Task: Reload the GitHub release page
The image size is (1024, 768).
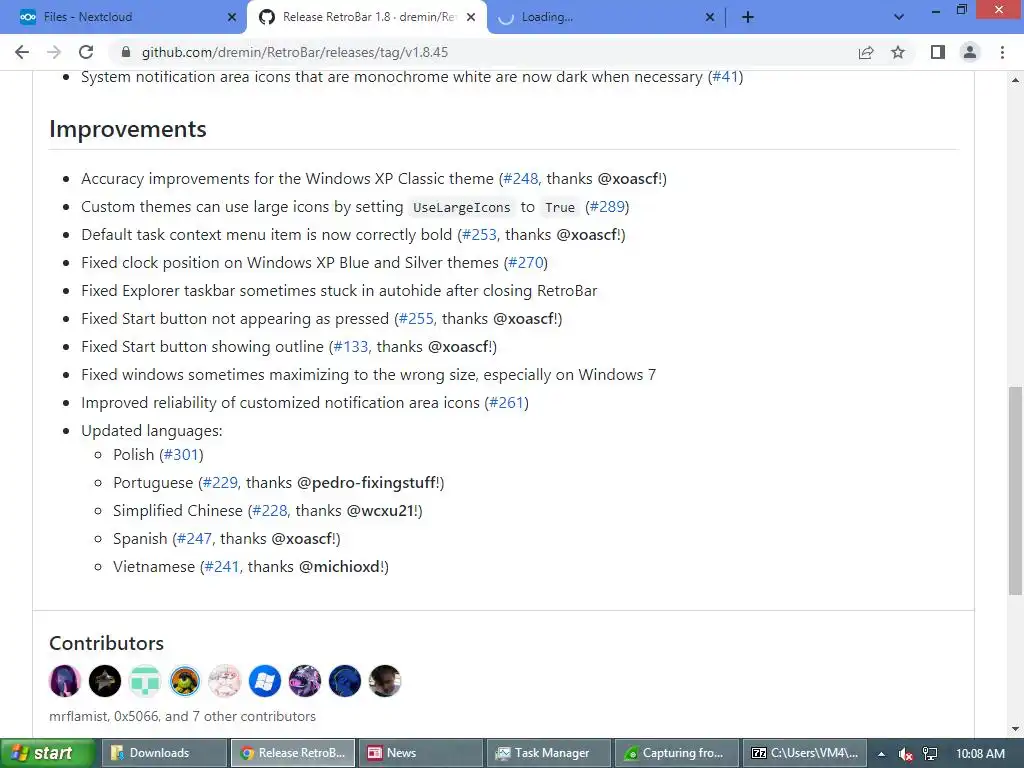Action: (x=86, y=52)
